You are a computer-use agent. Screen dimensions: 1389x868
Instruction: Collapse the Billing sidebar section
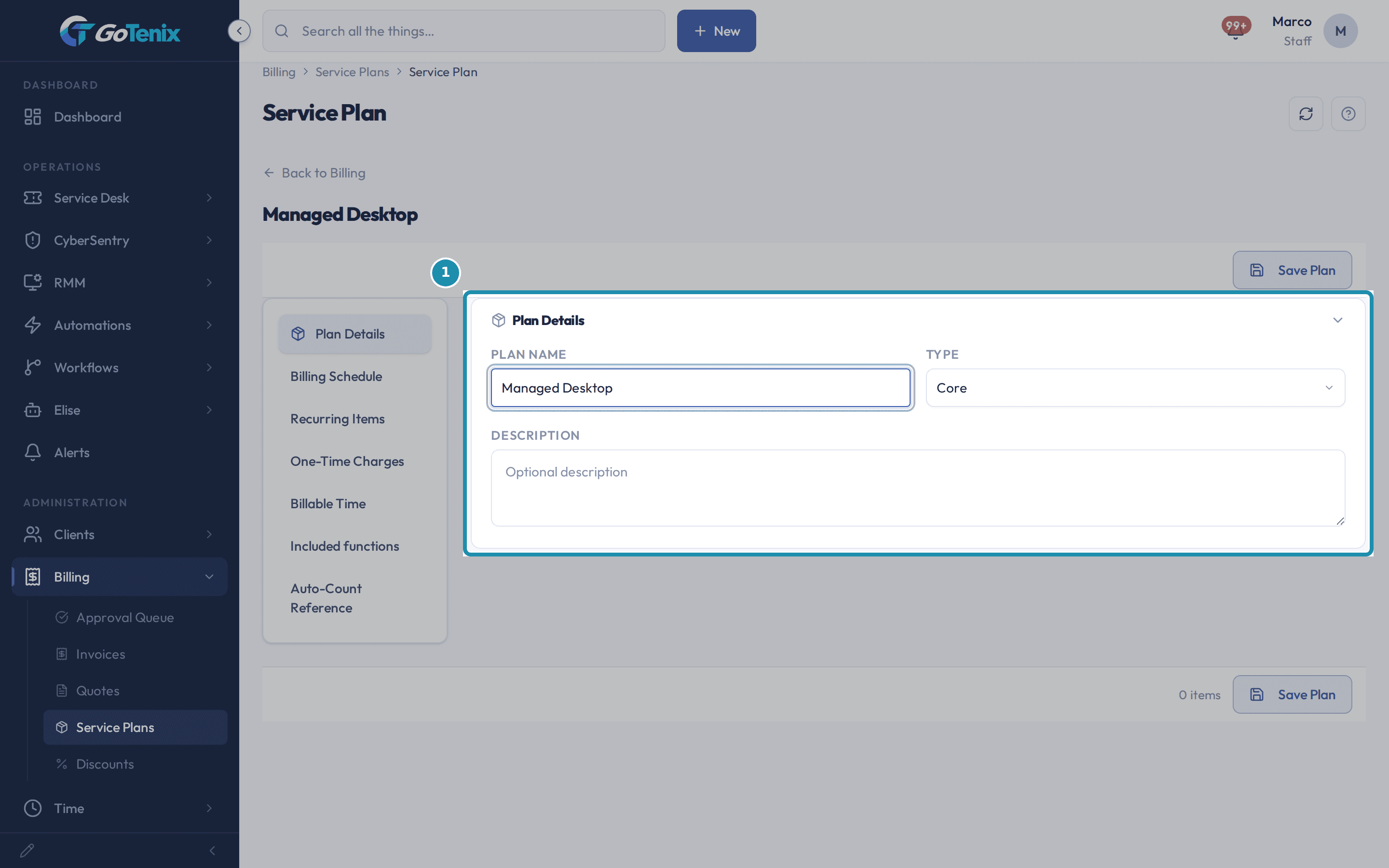(x=120, y=576)
